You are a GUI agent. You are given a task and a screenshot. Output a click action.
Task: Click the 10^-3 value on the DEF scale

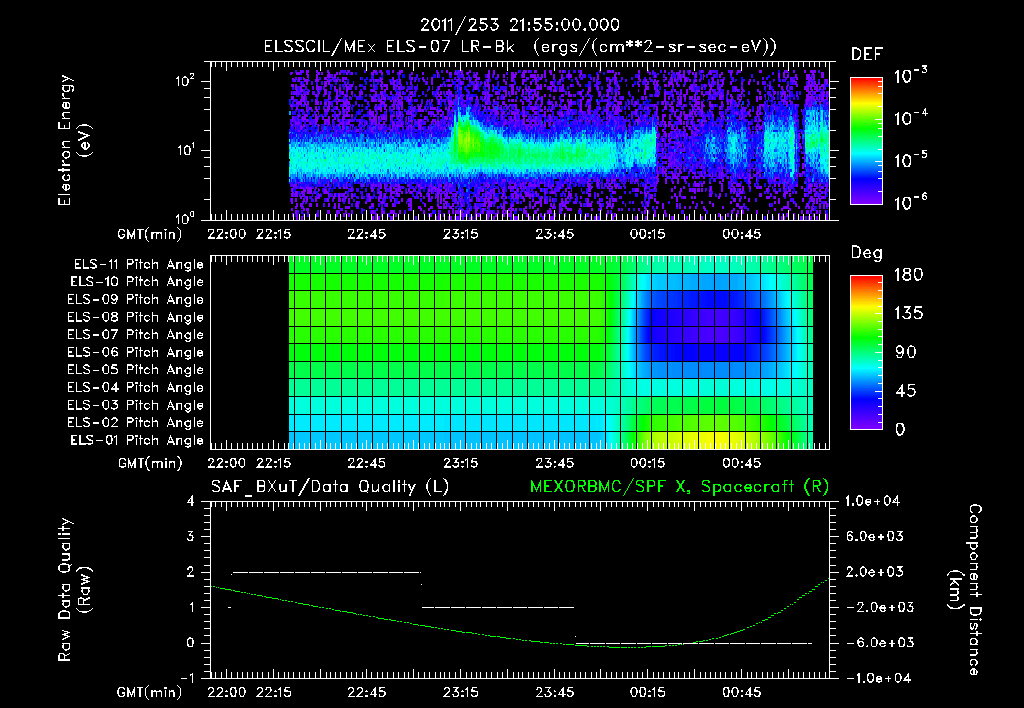(x=910, y=76)
